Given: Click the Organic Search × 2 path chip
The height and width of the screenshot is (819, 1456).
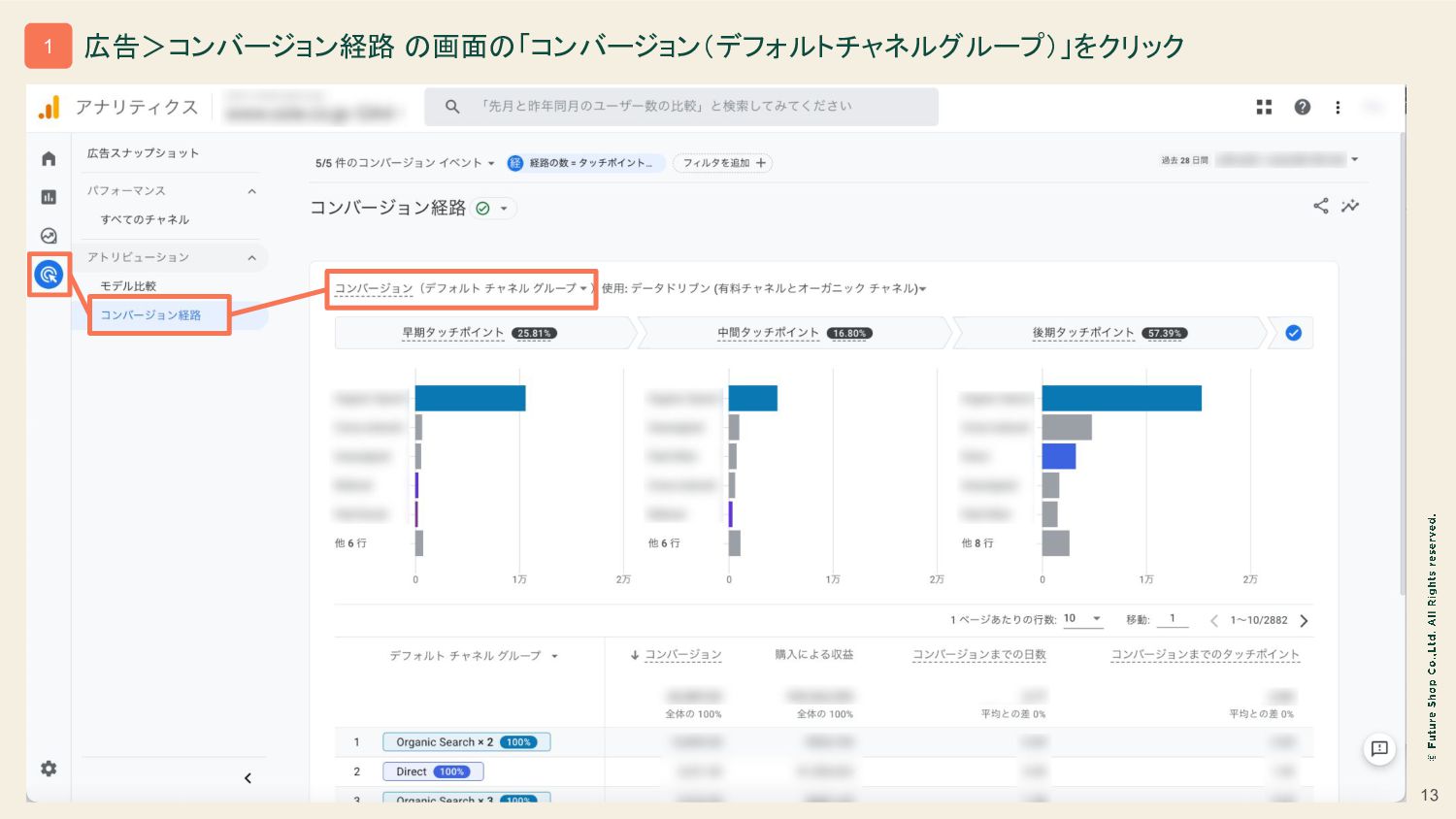Looking at the screenshot, I should point(466,742).
